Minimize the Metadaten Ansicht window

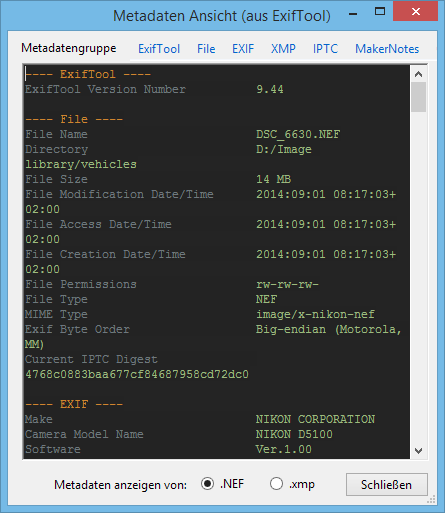(x=353, y=14)
